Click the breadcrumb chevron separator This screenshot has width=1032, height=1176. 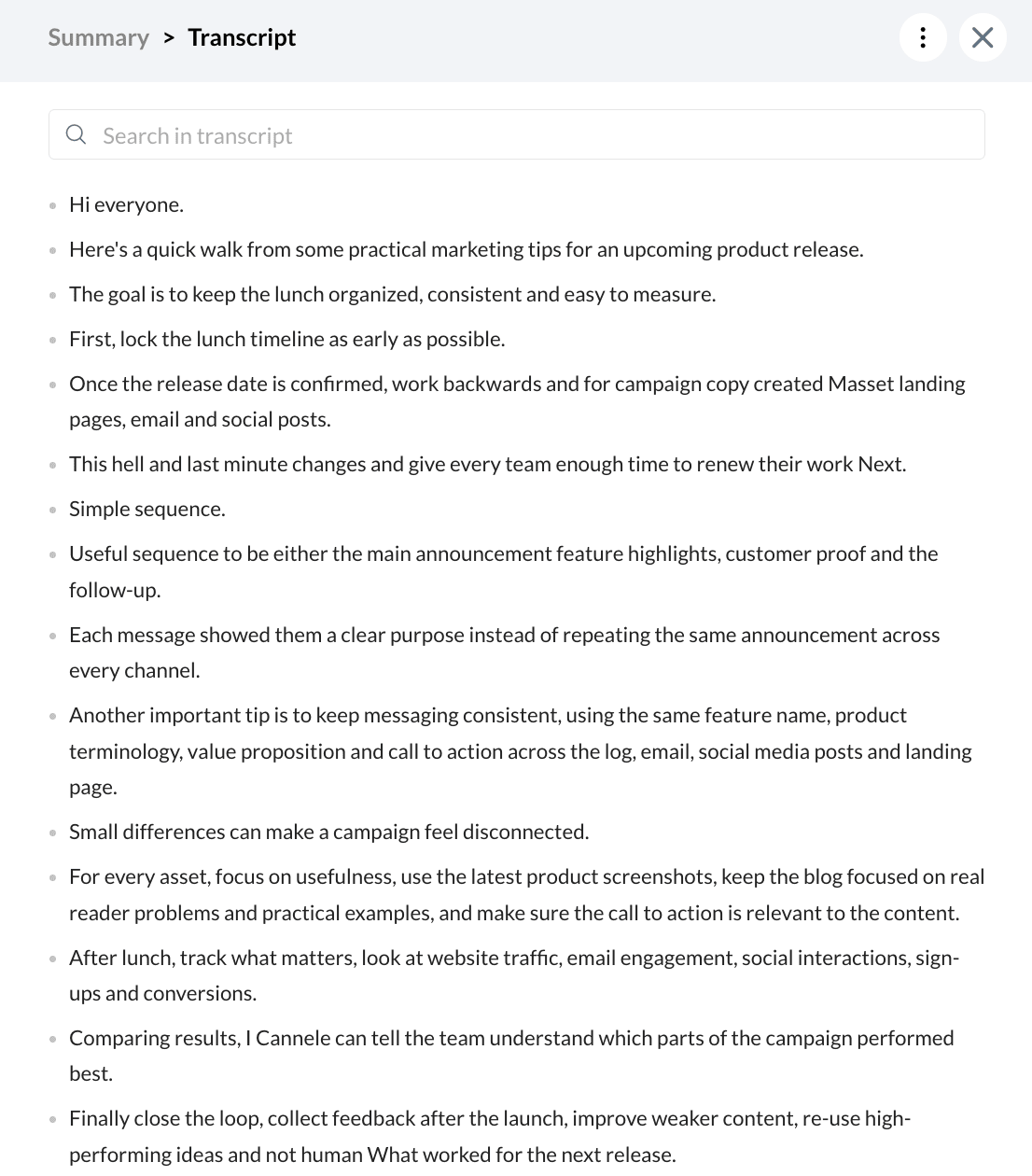[x=169, y=37]
